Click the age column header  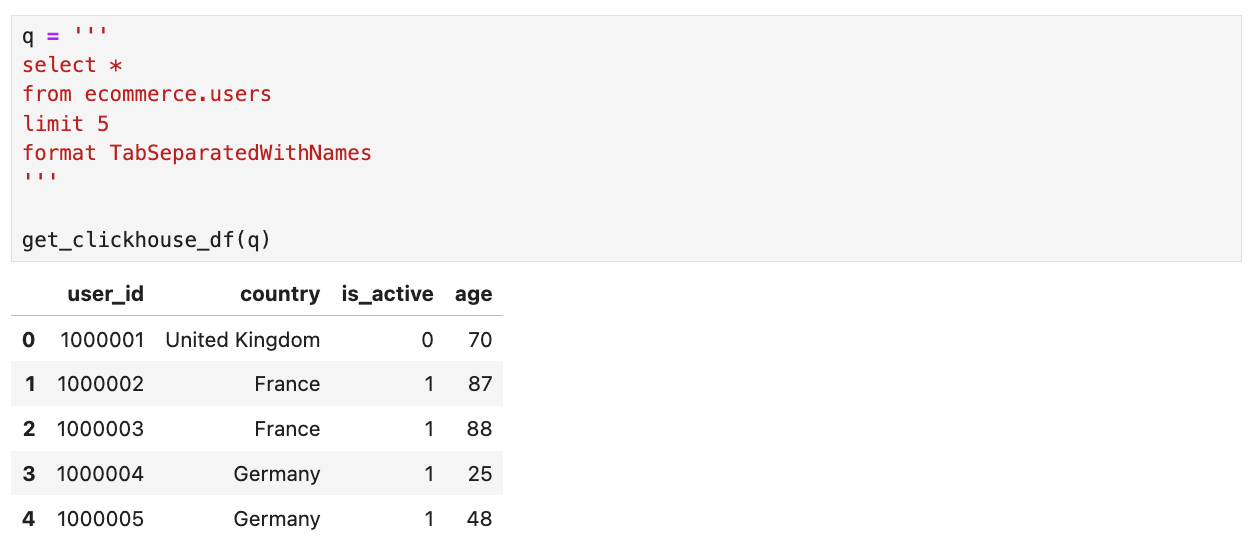[x=473, y=294]
